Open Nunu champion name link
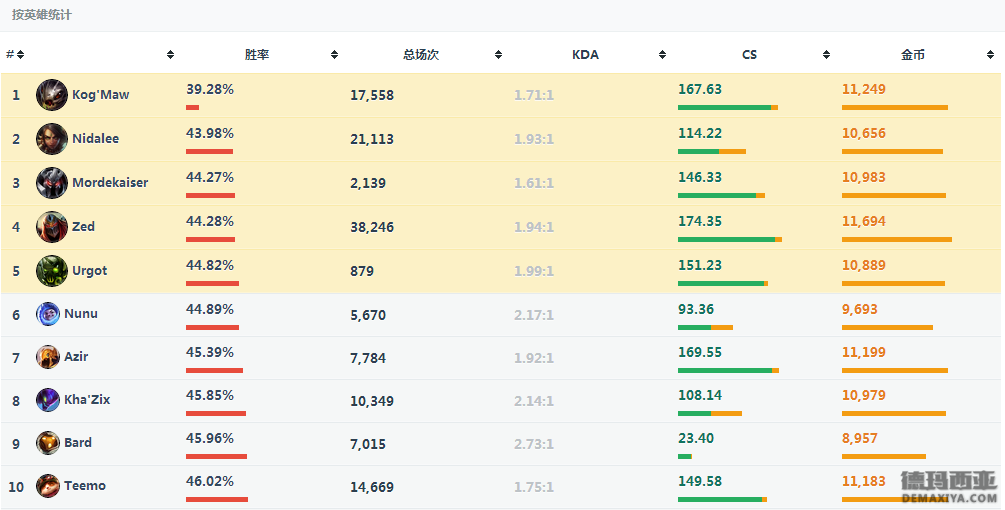 pos(81,313)
